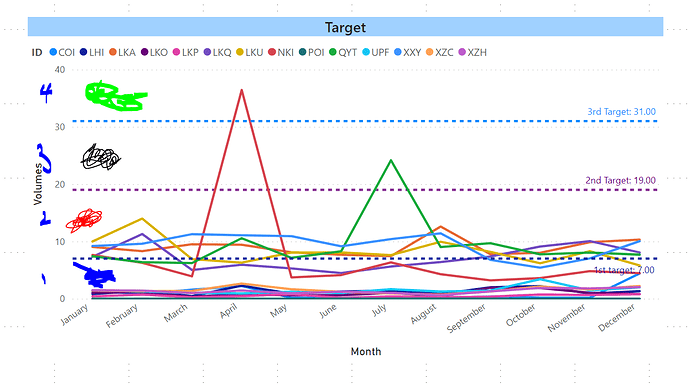The height and width of the screenshot is (388, 689).
Task: Select the LKQ legend entry
Action: pyautogui.click(x=218, y=52)
